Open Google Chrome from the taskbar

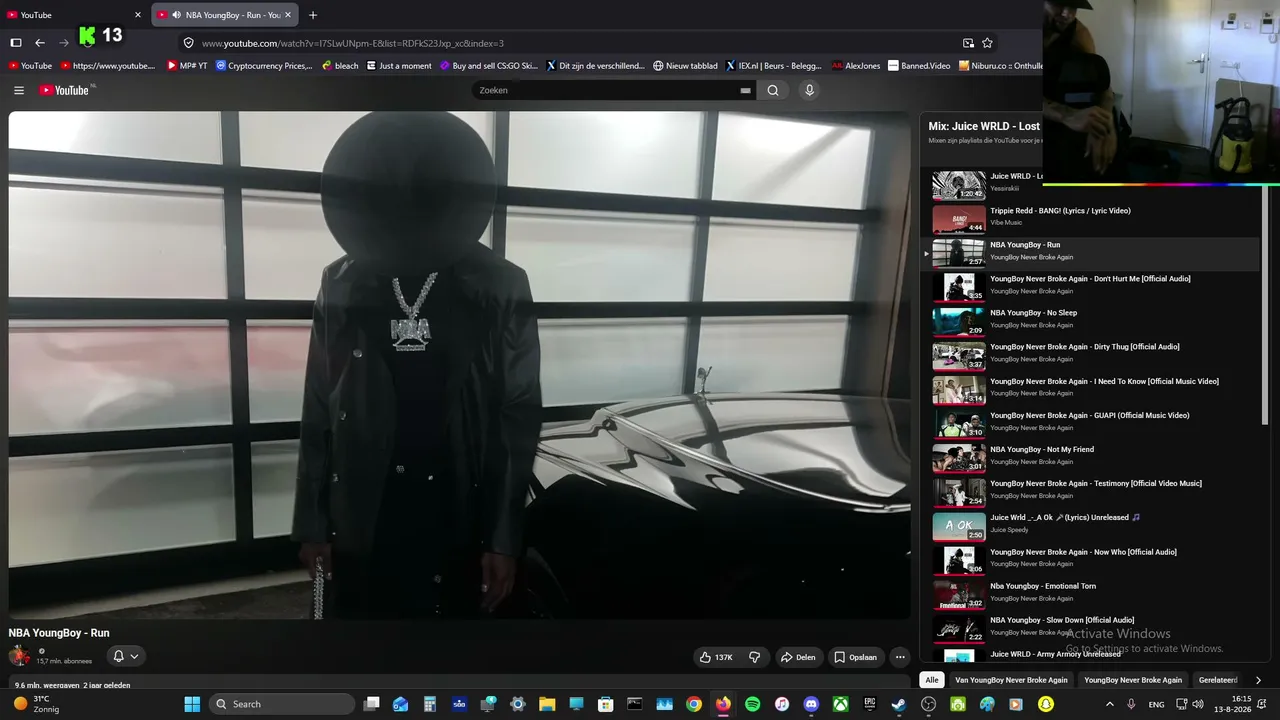[x=694, y=704]
